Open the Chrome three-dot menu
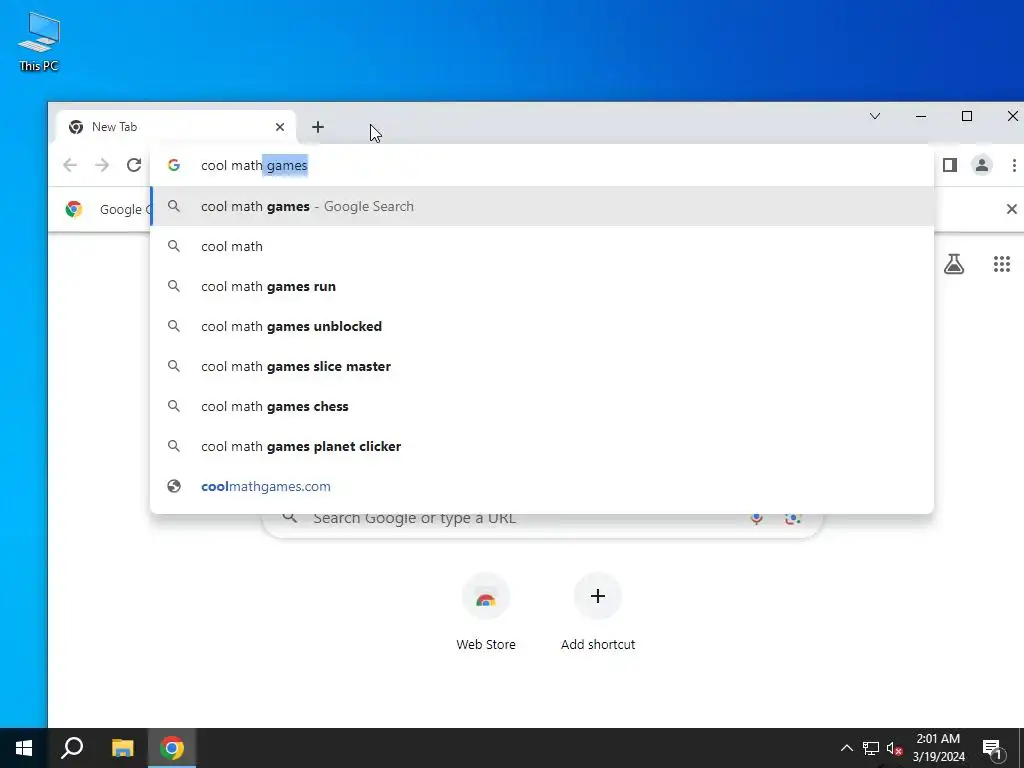The height and width of the screenshot is (768, 1024). coord(1014,165)
